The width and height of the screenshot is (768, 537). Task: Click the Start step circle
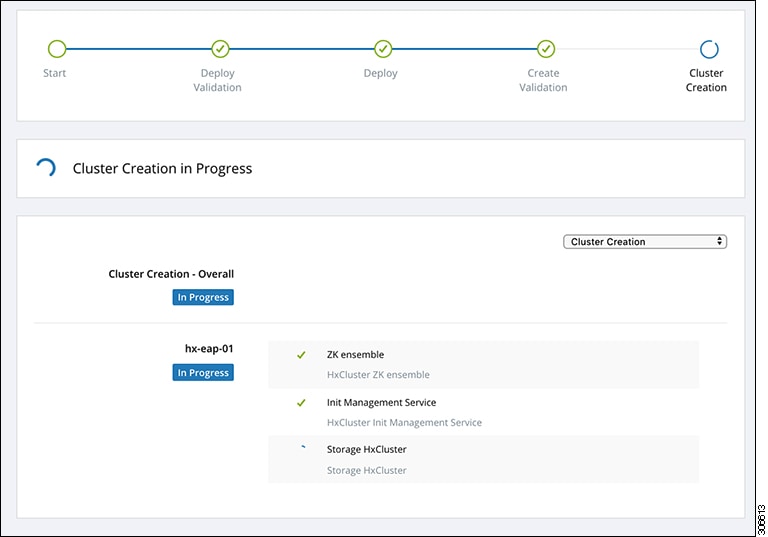pos(57,49)
